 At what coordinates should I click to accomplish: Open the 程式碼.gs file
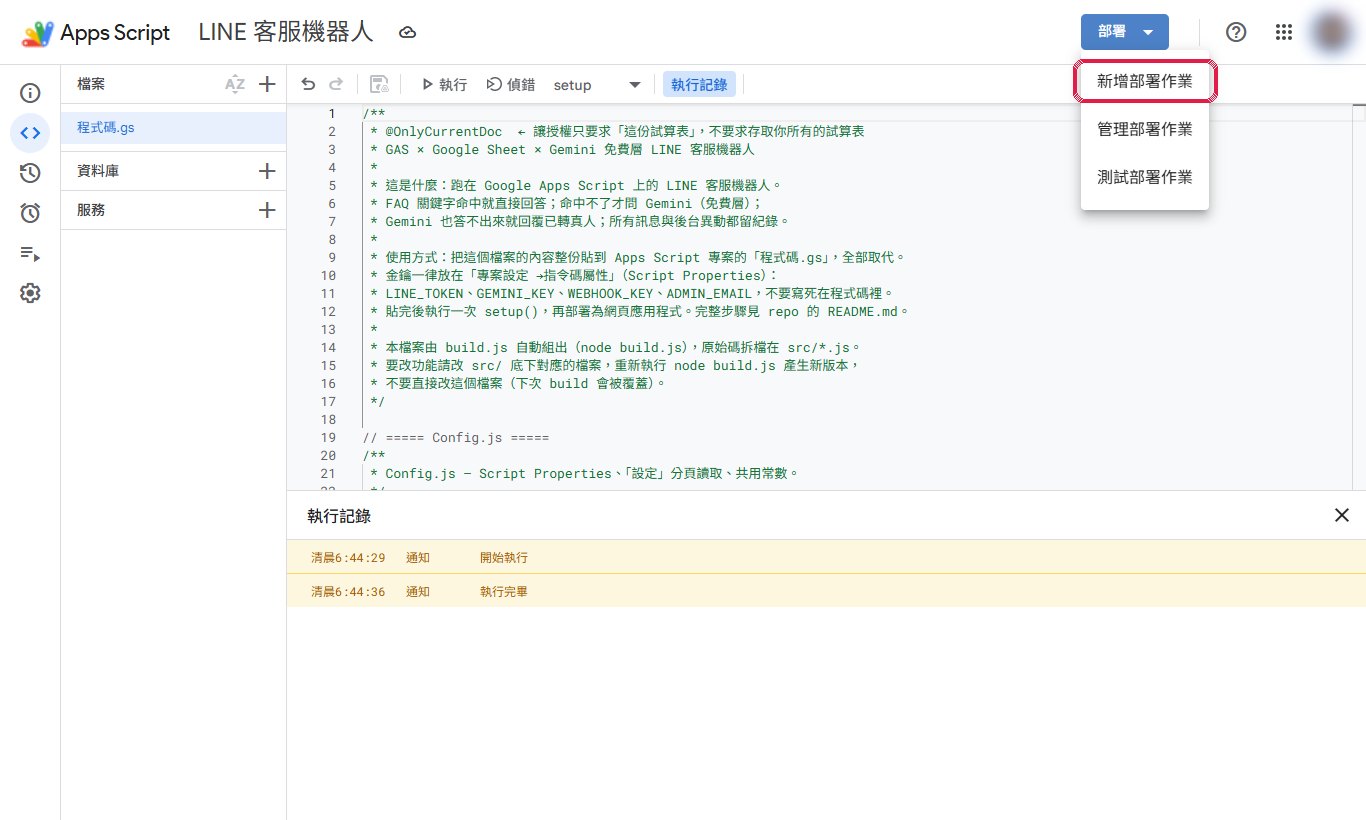pos(173,128)
